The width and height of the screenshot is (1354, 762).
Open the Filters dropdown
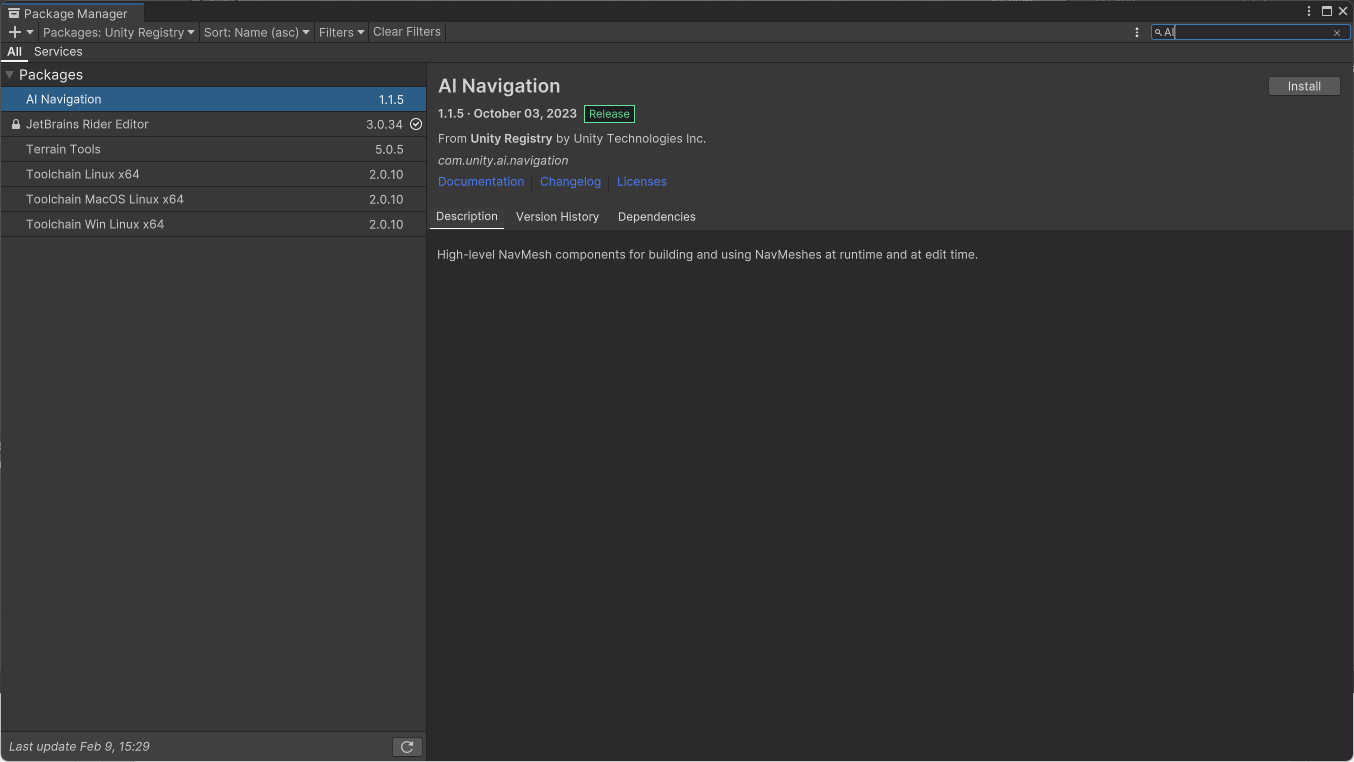(342, 32)
